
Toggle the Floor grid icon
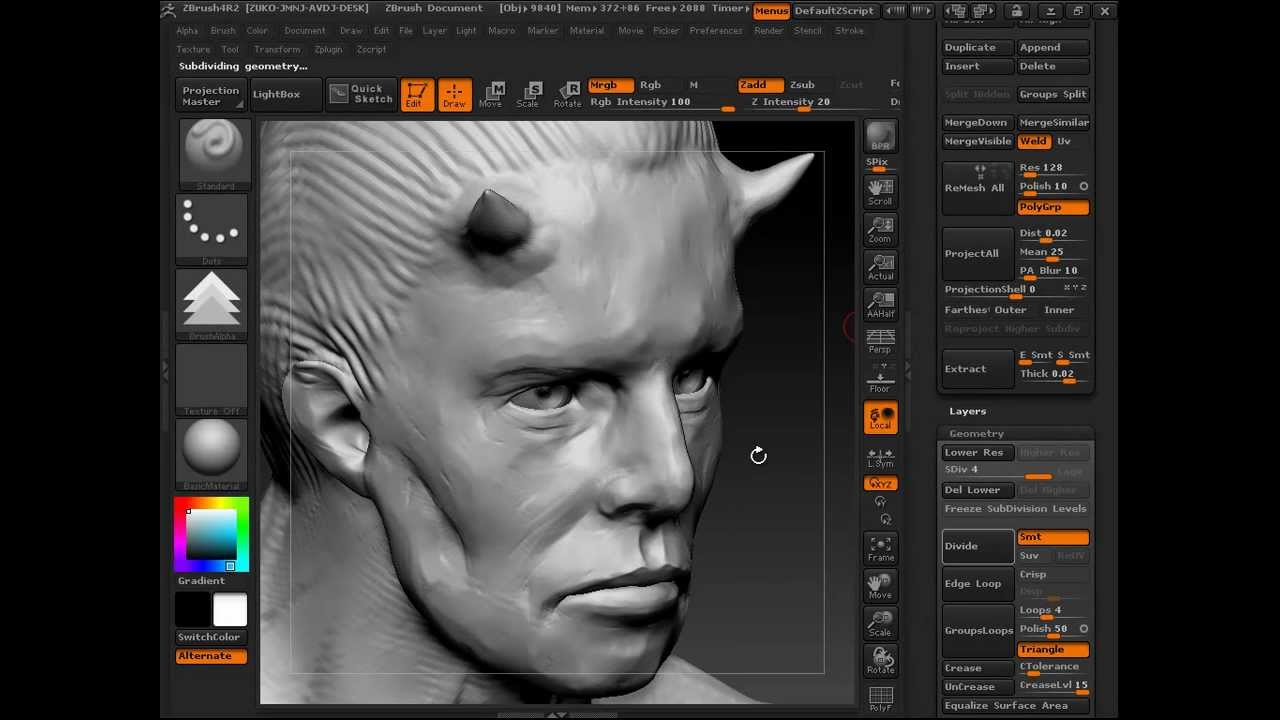[x=880, y=379]
